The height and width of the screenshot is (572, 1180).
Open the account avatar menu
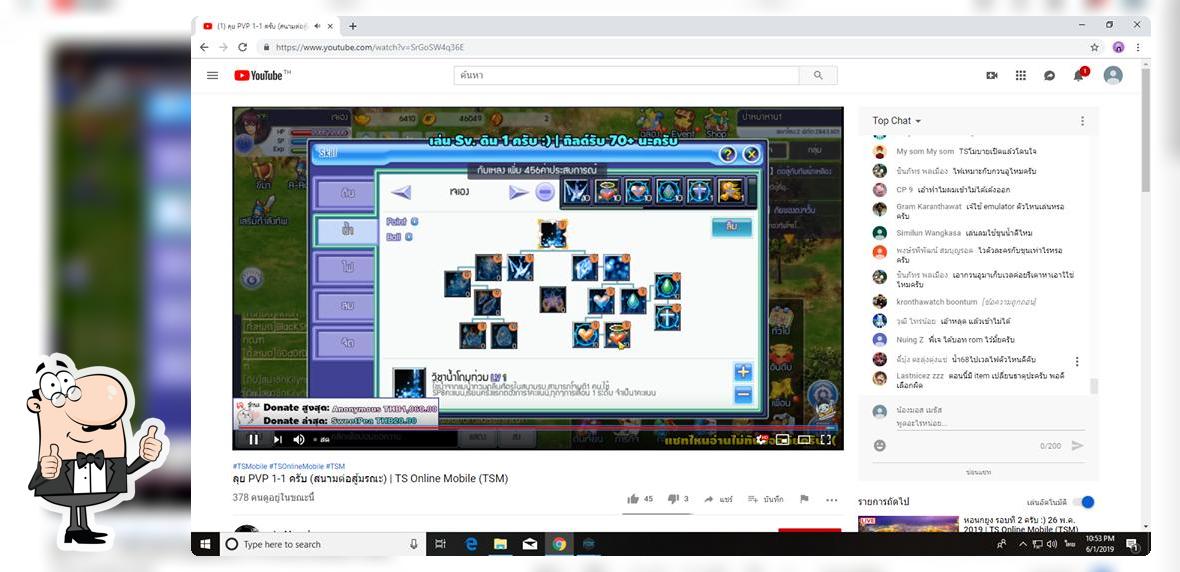pyautogui.click(x=1113, y=75)
